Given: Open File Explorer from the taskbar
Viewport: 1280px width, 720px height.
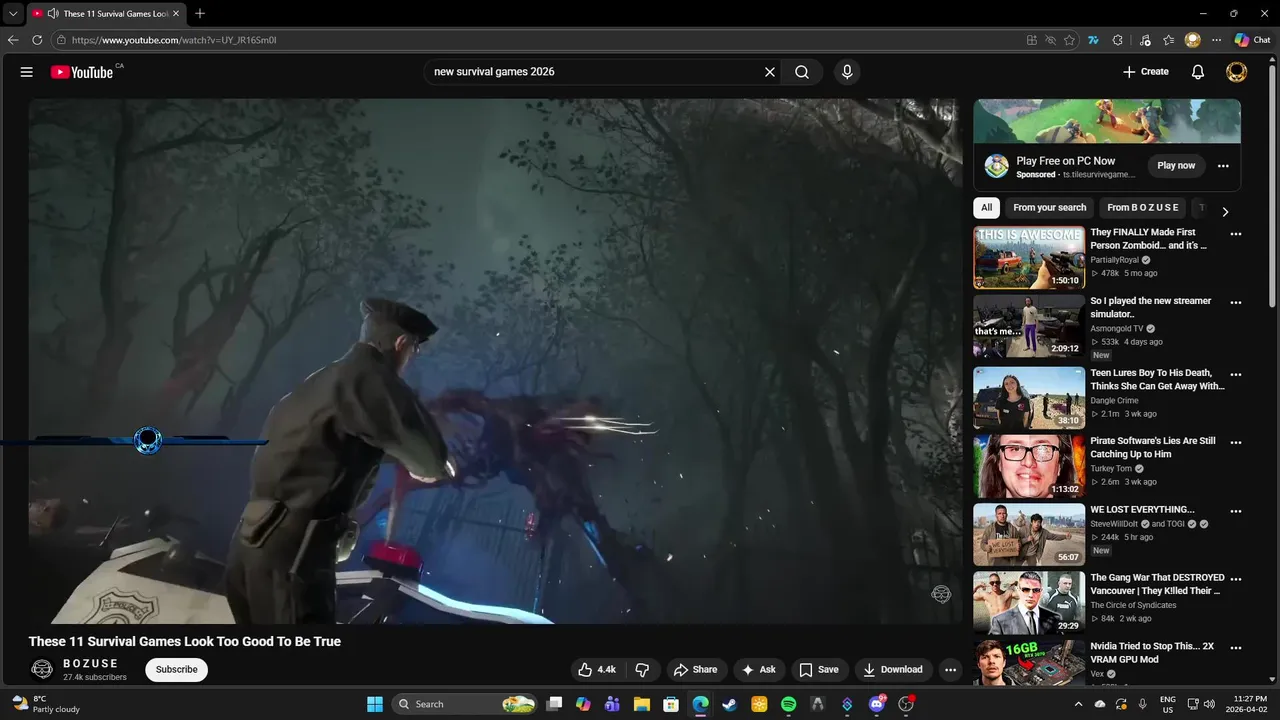Looking at the screenshot, I should click(x=641, y=704).
